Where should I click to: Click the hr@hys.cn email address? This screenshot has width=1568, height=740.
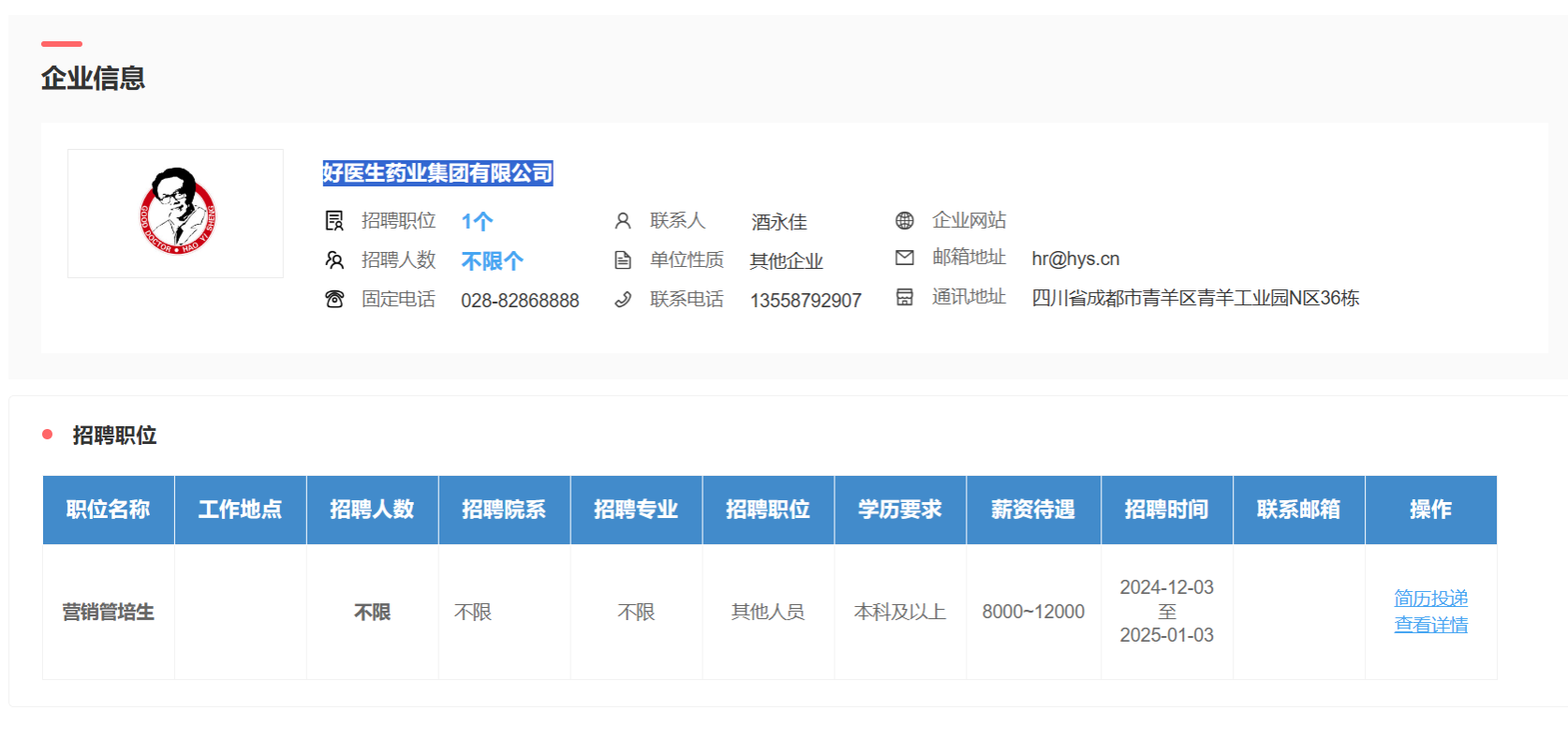tap(1075, 259)
